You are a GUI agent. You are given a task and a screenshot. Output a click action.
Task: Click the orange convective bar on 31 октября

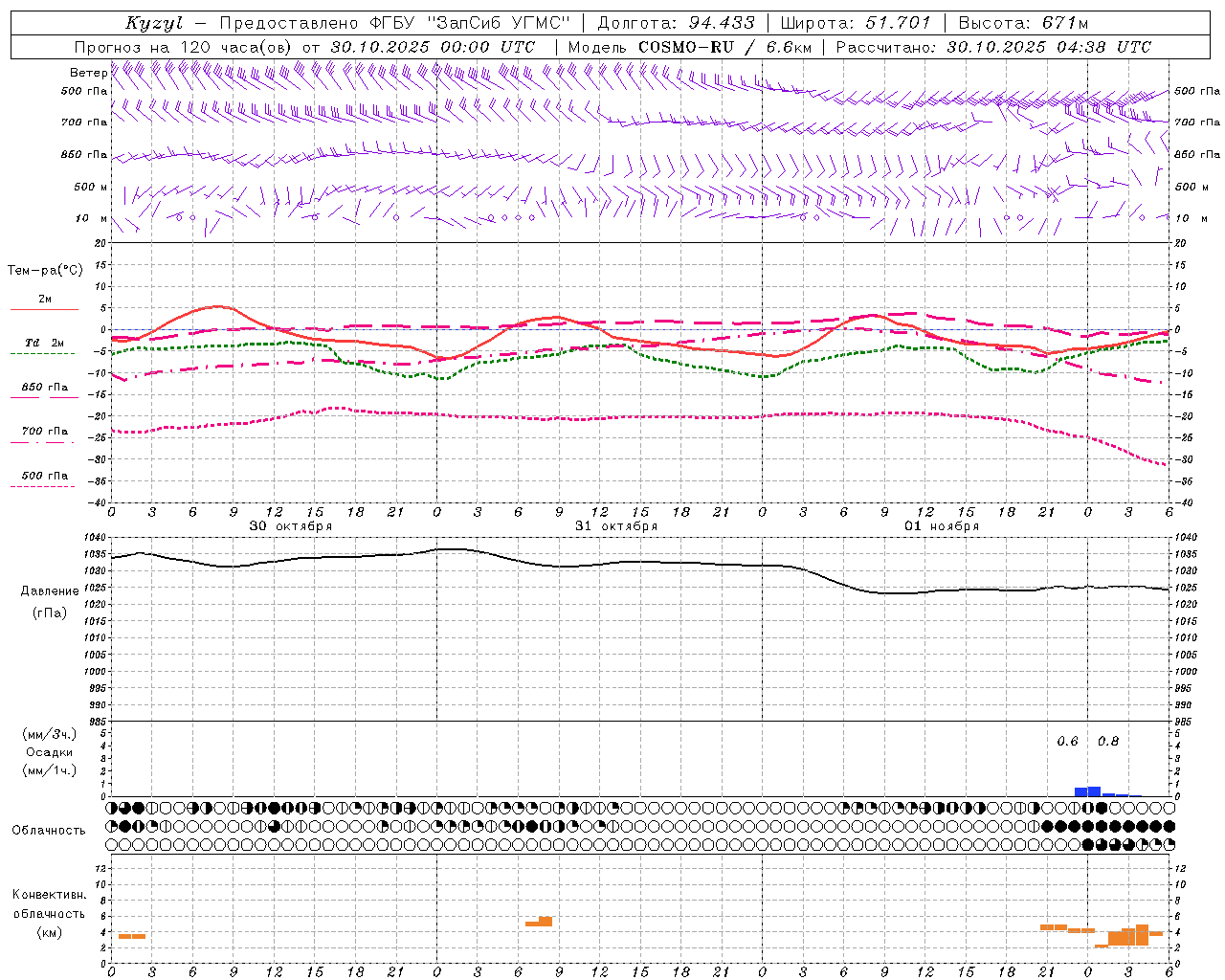coord(539,922)
